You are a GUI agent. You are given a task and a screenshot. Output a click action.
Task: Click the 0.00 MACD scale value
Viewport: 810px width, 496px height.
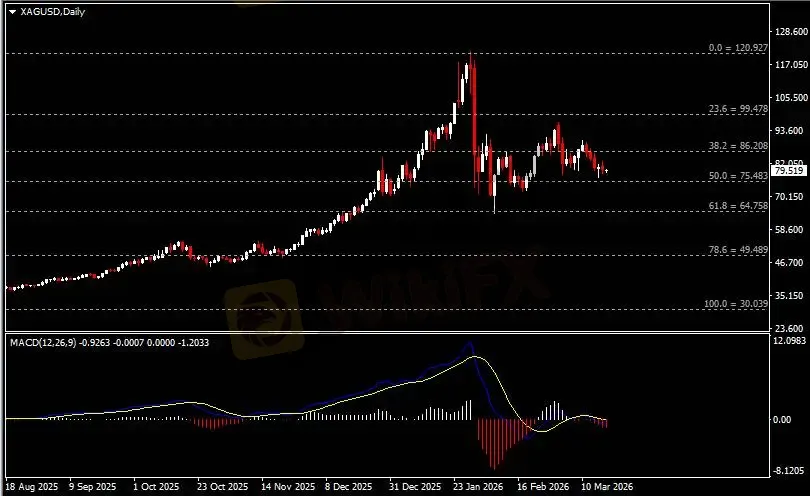tap(783, 420)
